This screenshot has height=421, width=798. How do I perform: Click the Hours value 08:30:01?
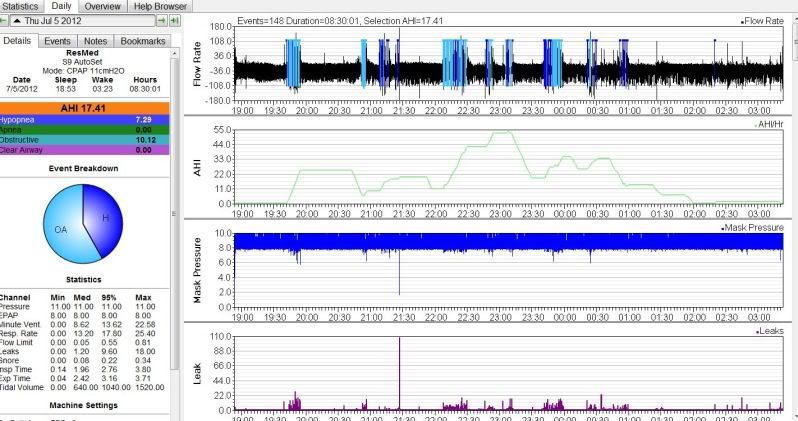(145, 89)
